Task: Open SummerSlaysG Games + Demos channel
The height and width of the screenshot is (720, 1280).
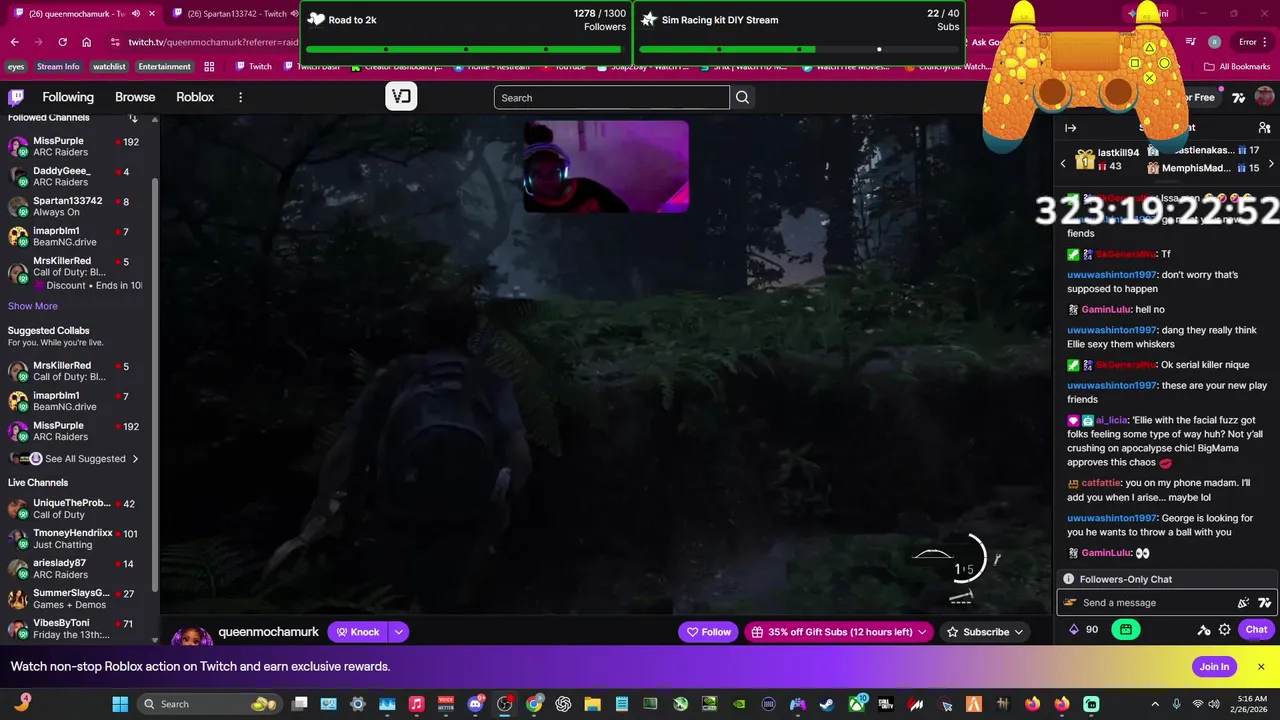Action: point(75,598)
